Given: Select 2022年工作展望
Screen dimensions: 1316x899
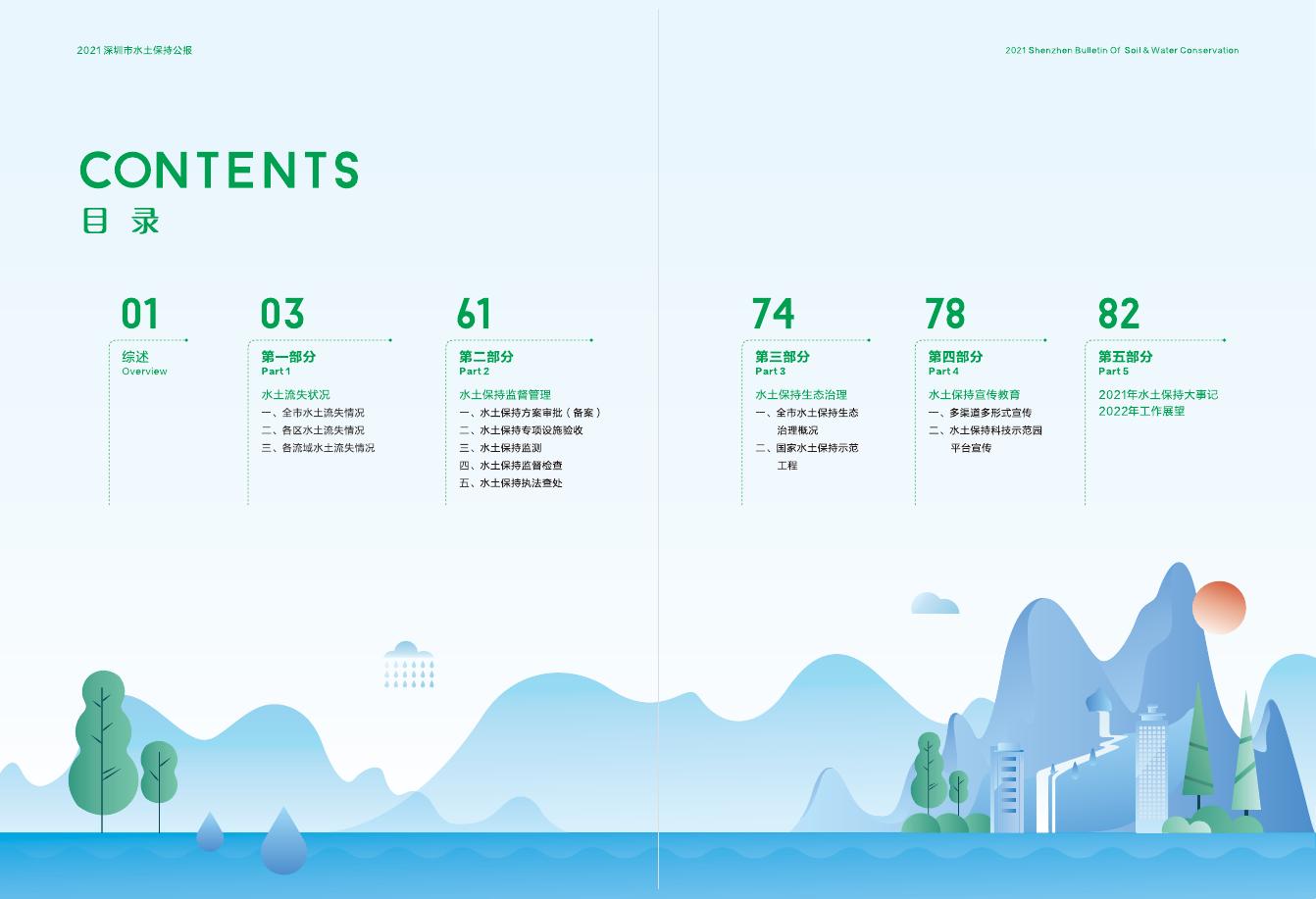Looking at the screenshot, I should click(x=1141, y=411).
